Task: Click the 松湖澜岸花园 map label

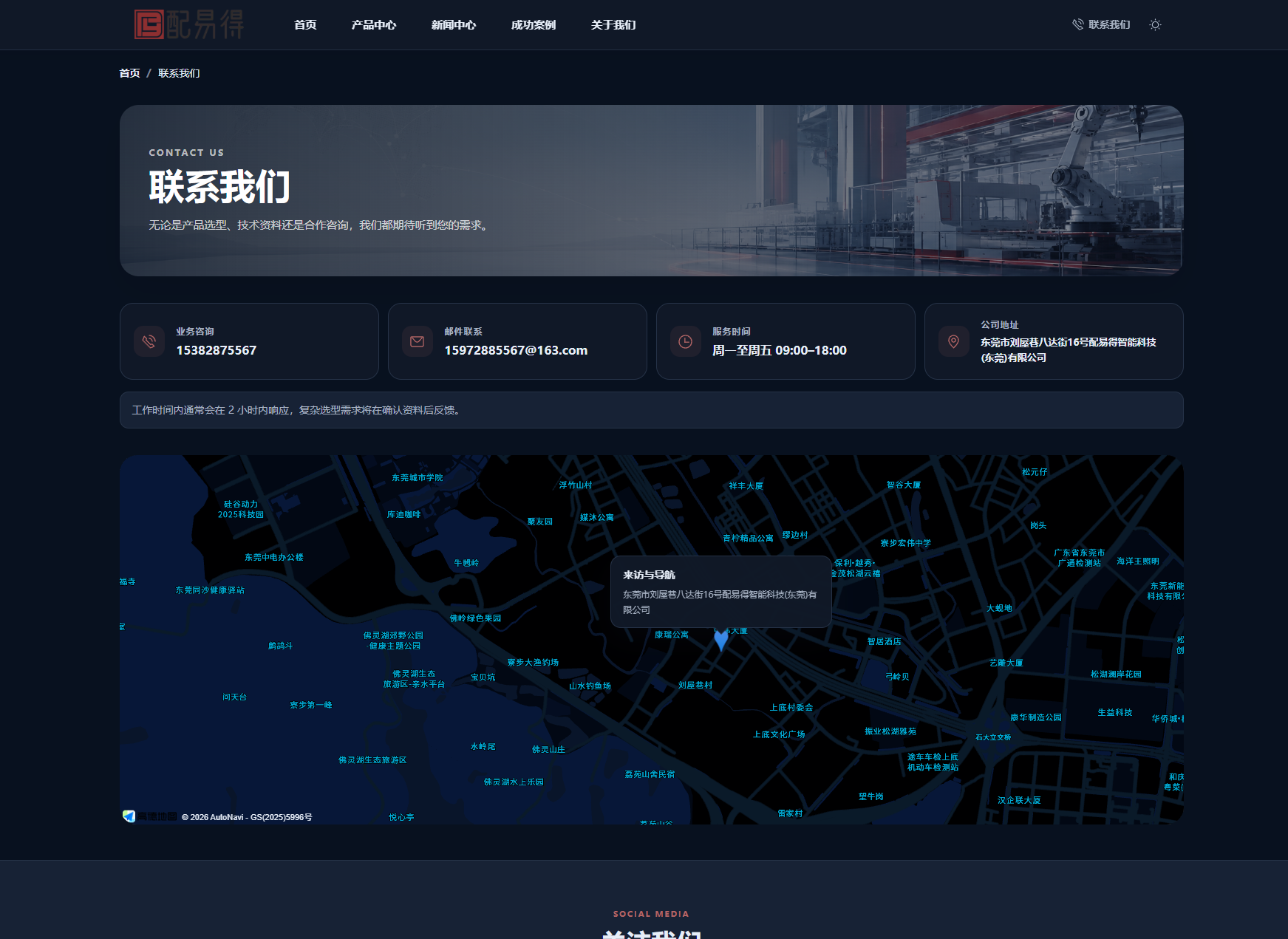Action: coord(1116,675)
